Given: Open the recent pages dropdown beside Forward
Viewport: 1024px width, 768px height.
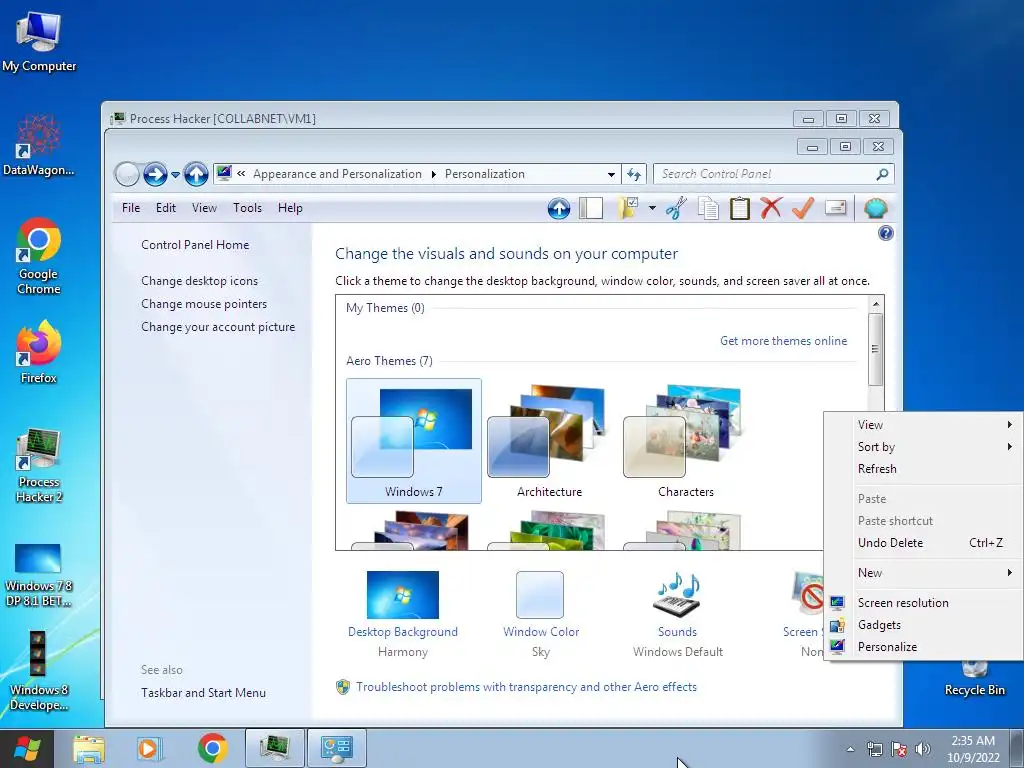Looking at the screenshot, I should coord(175,175).
